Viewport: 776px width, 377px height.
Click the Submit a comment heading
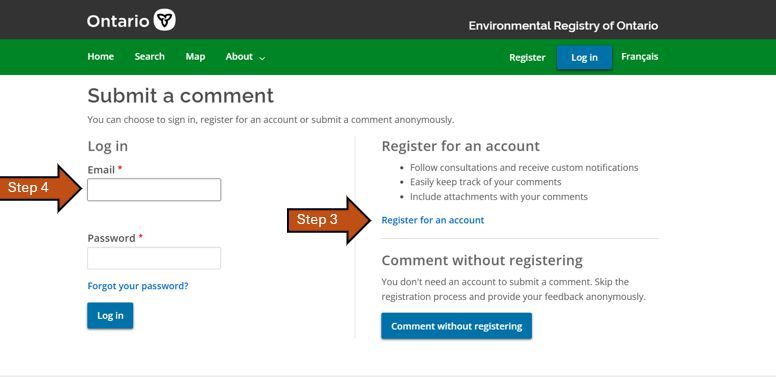[x=181, y=95]
